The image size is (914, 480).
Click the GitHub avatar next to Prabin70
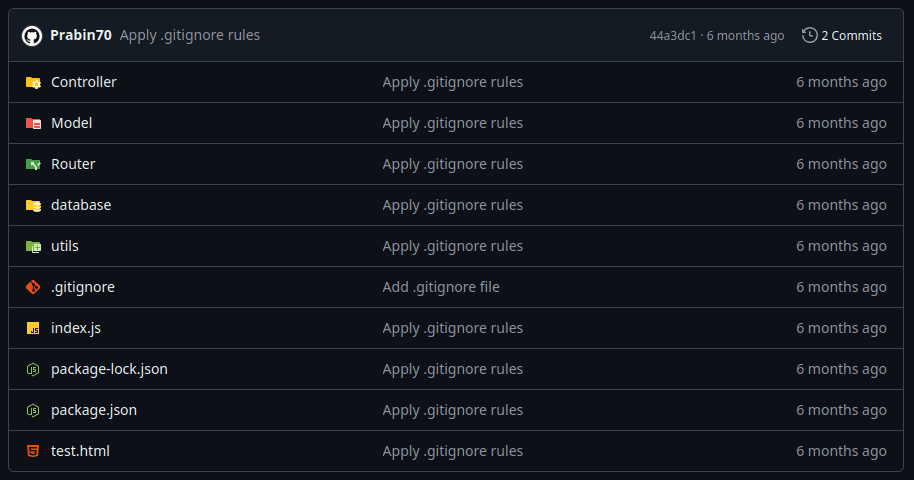(x=31, y=35)
